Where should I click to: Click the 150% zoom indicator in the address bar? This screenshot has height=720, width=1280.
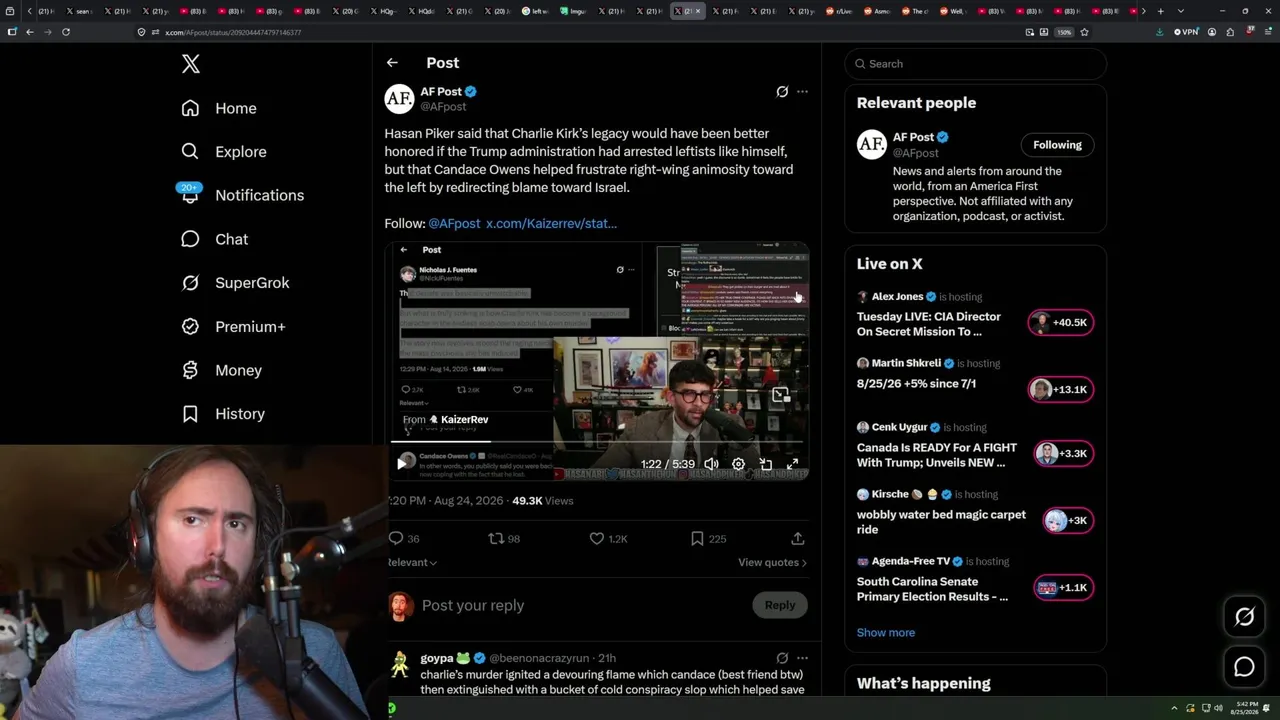(x=1064, y=32)
